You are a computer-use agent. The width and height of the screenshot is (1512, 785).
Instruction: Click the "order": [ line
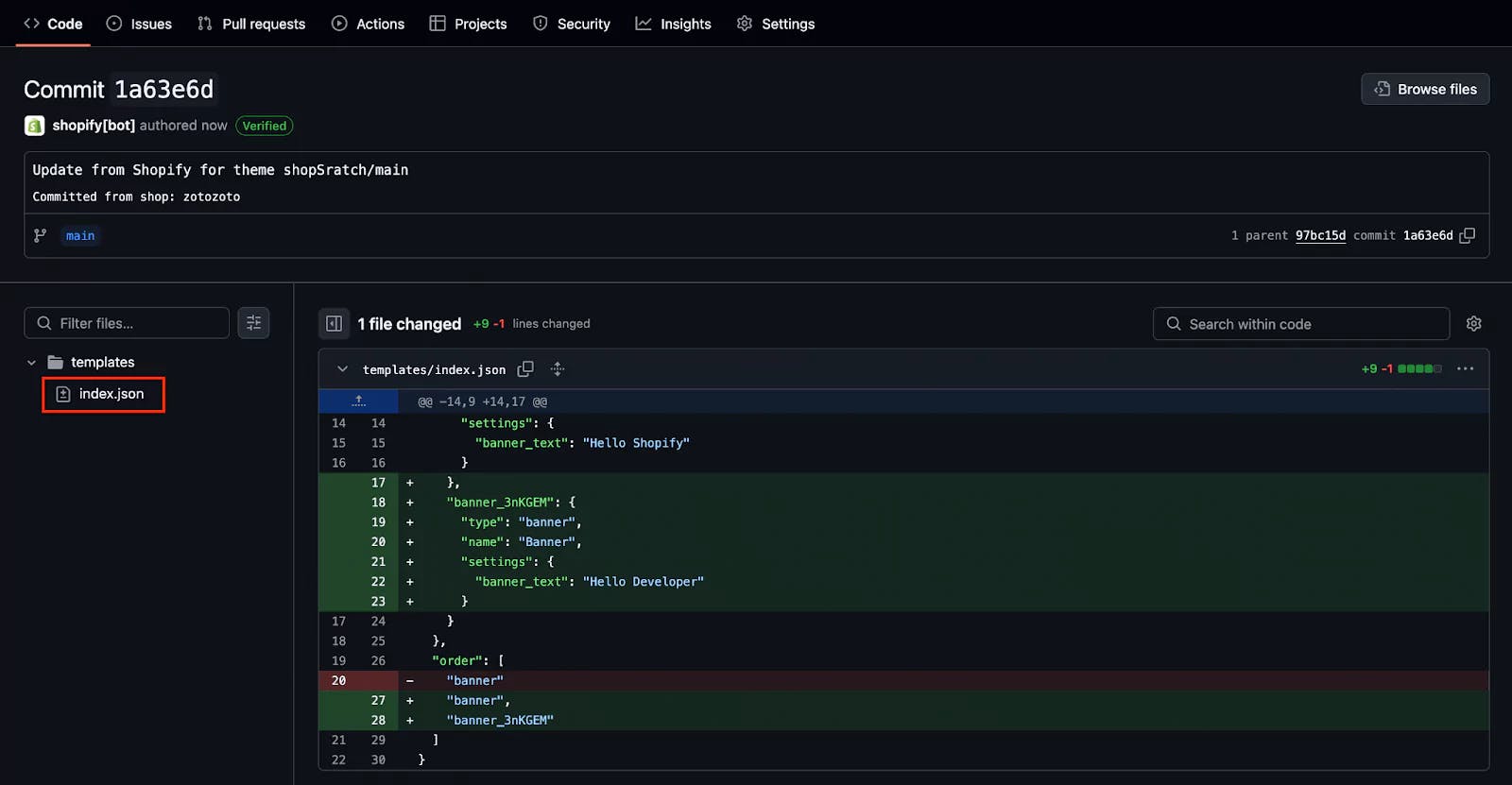[x=943, y=661]
